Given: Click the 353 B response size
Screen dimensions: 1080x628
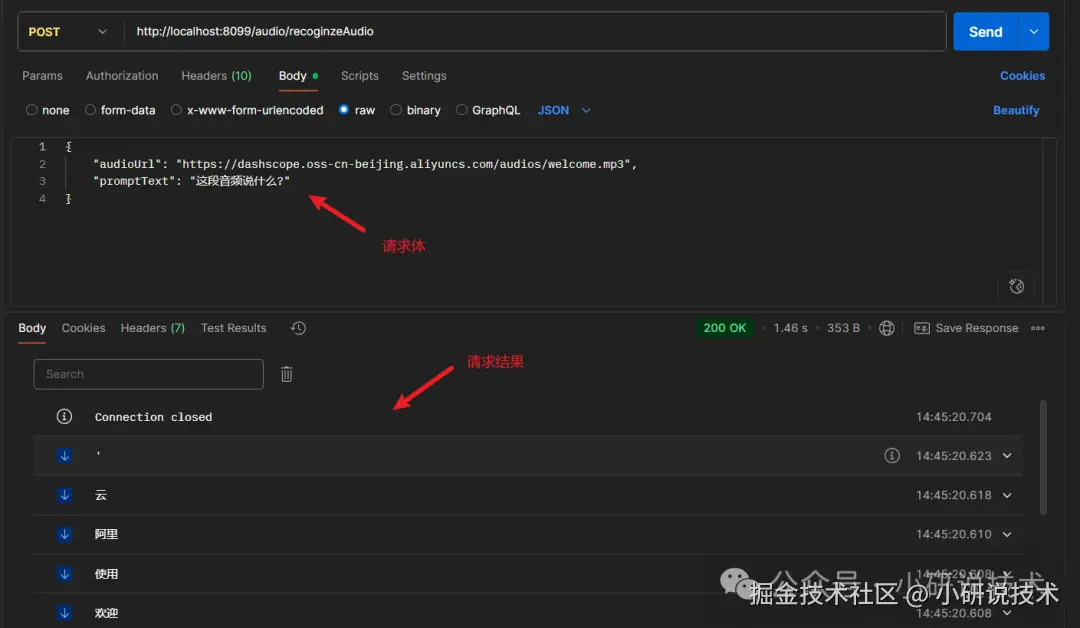Looking at the screenshot, I should [843, 328].
